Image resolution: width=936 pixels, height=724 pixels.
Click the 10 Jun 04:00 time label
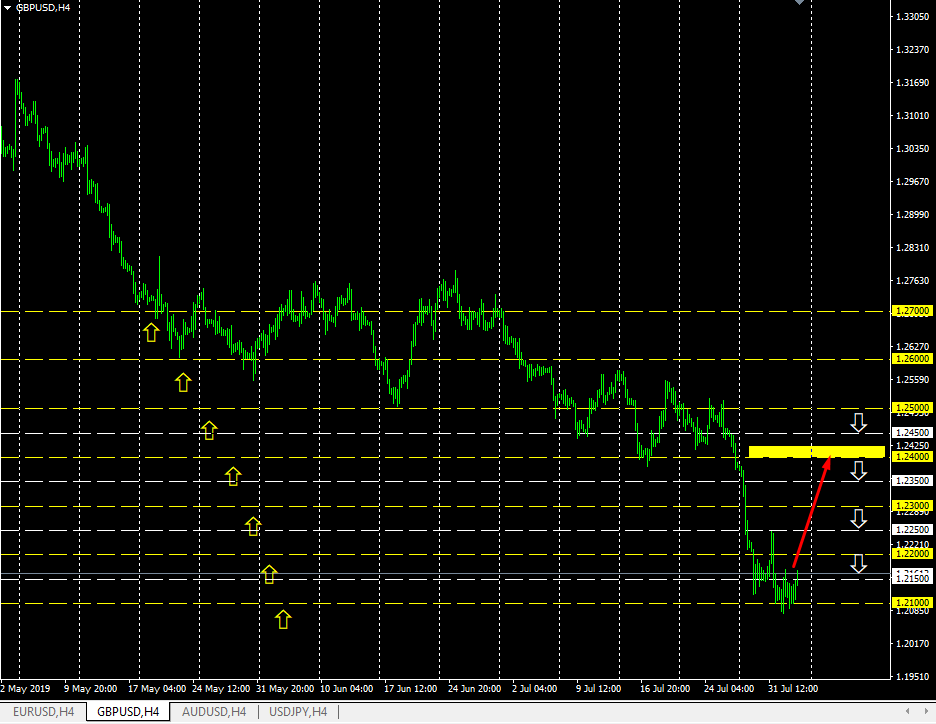coord(346,688)
